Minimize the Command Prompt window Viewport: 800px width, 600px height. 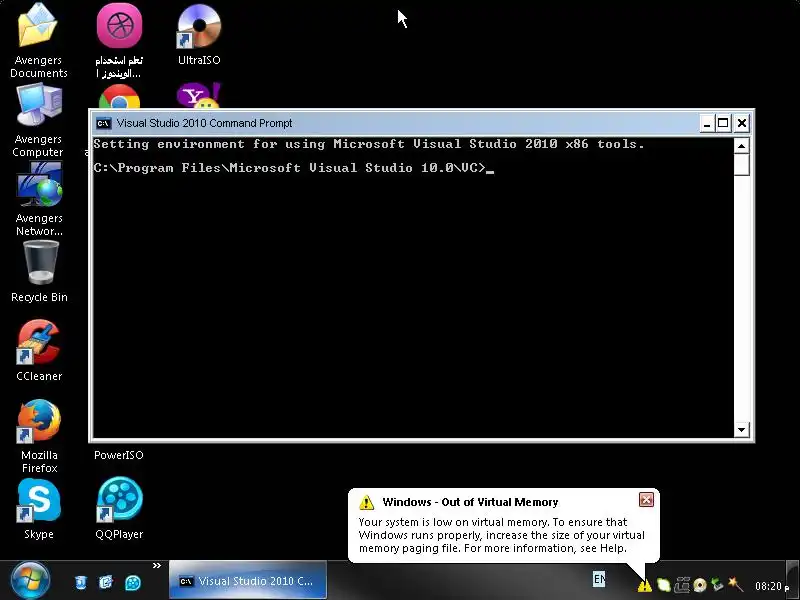point(707,123)
